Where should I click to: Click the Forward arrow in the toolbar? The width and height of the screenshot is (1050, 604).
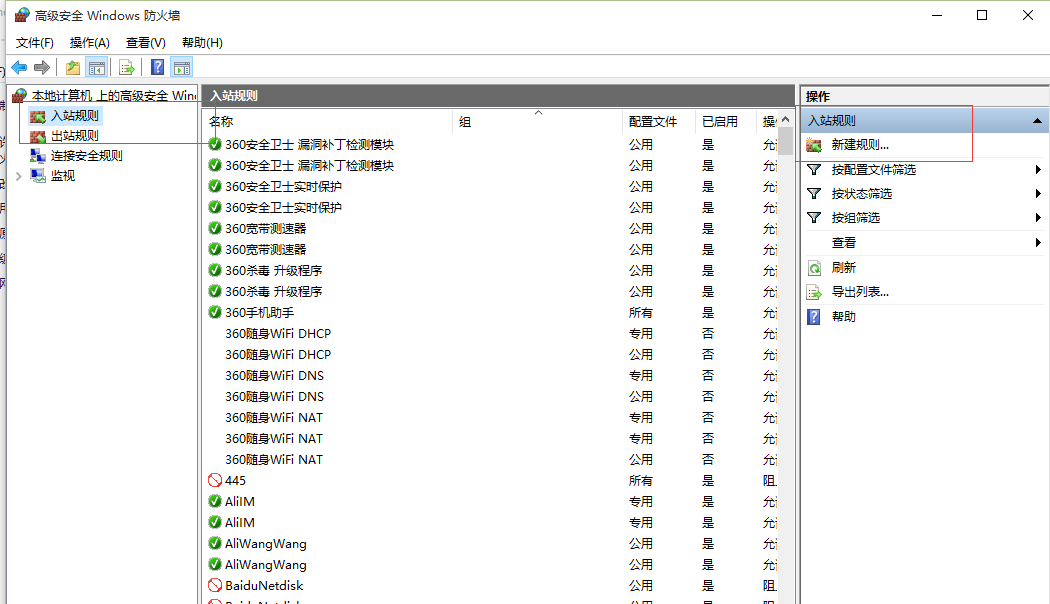[42, 68]
